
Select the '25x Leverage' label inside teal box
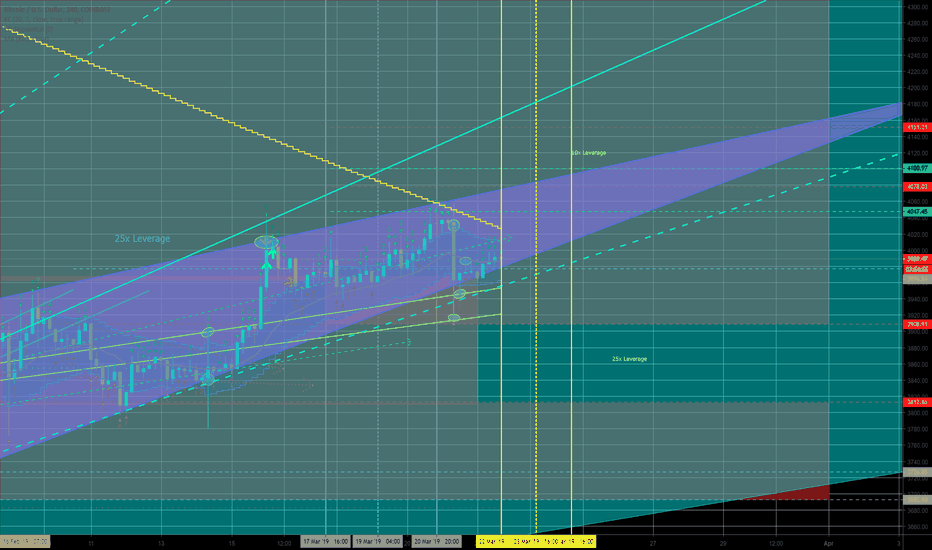pyautogui.click(x=629, y=359)
